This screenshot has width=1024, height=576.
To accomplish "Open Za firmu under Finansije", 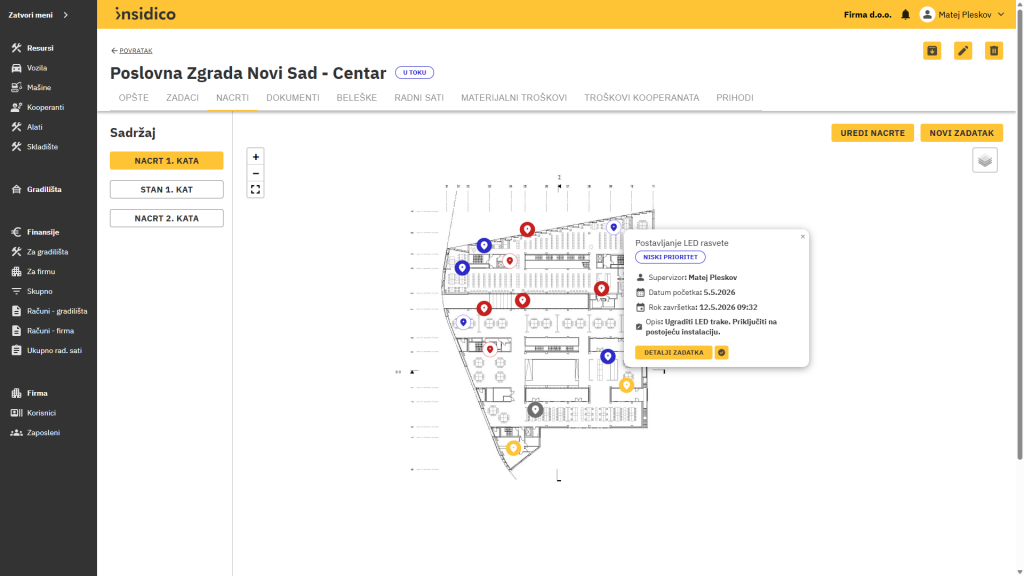I will 40,272.
